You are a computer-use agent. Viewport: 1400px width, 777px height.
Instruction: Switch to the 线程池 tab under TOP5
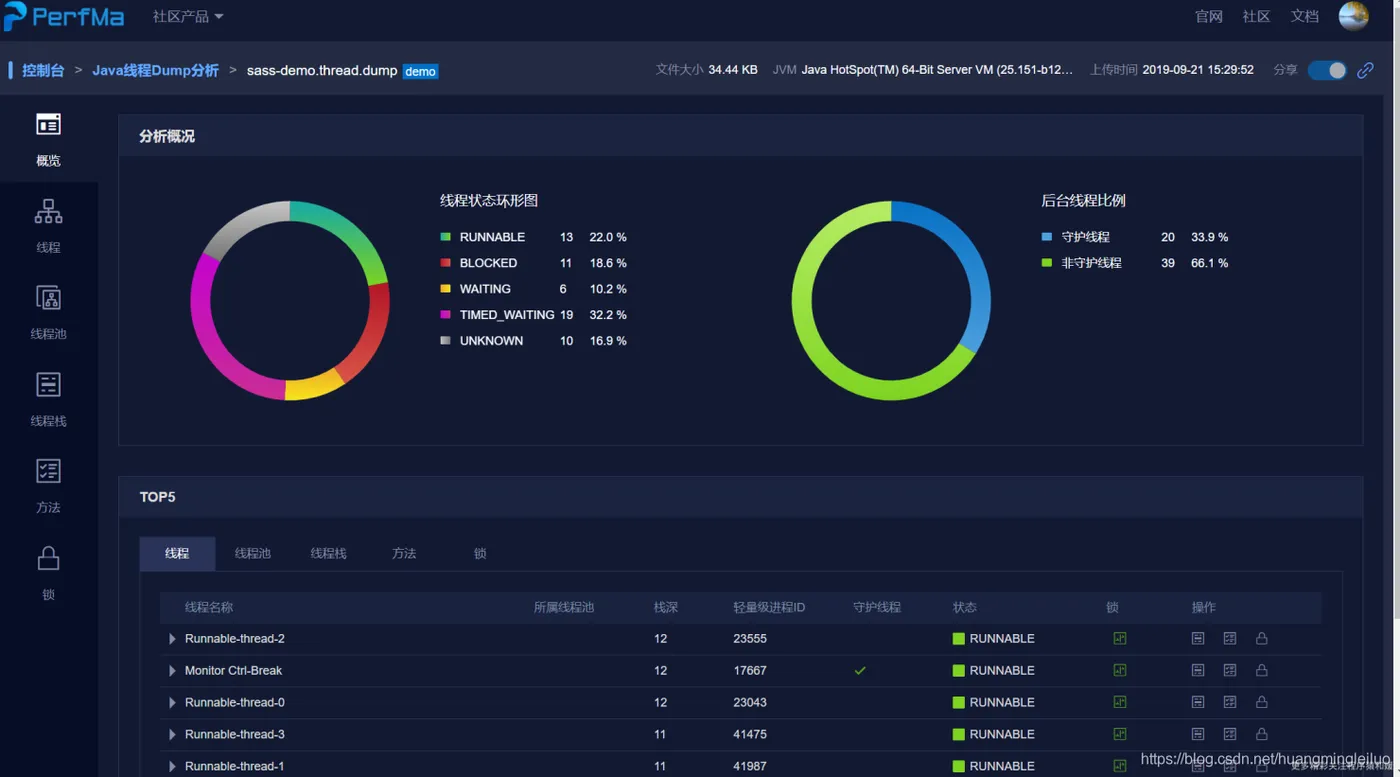[x=253, y=553]
